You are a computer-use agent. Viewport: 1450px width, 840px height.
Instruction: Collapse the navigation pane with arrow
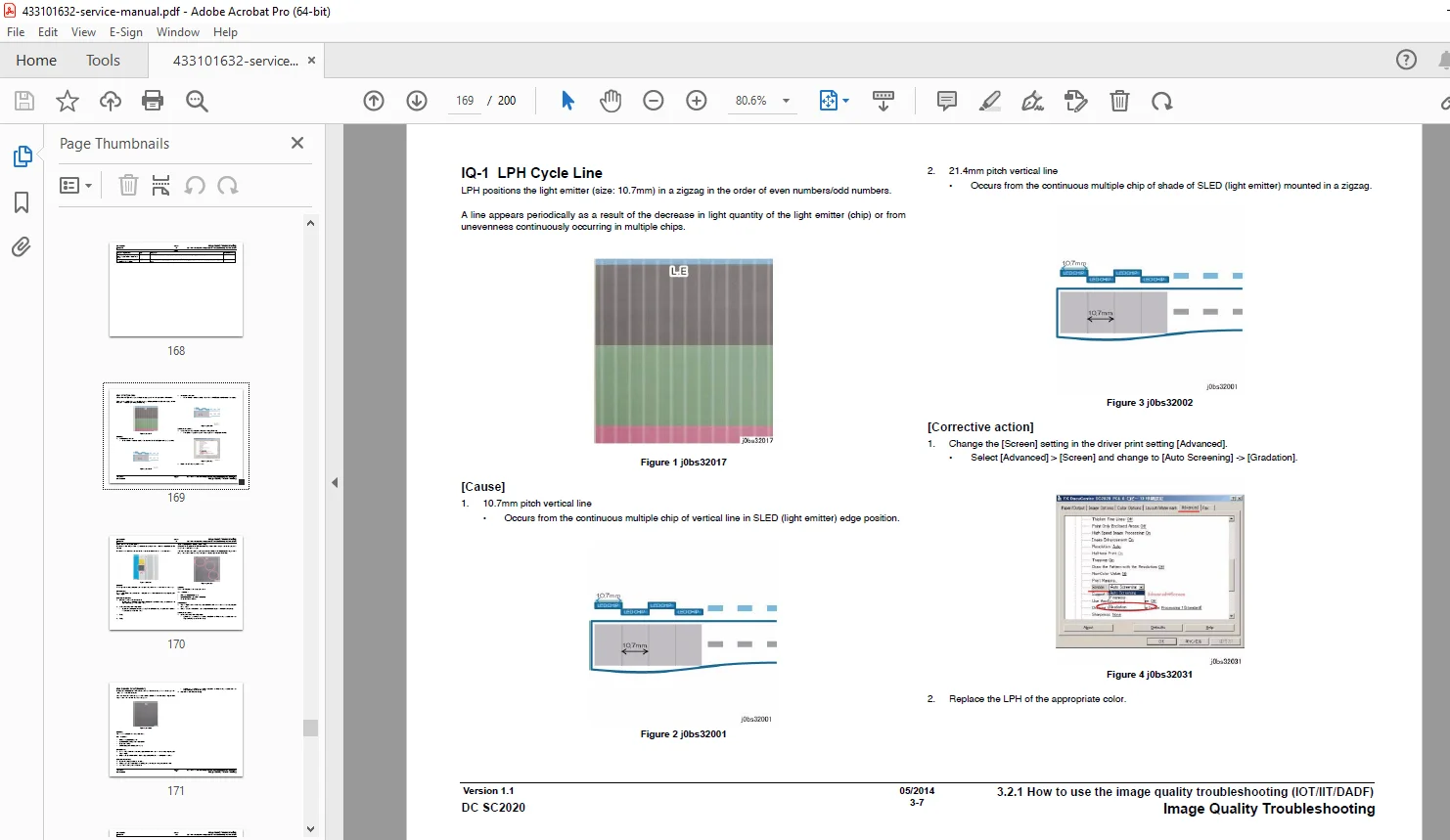click(335, 482)
